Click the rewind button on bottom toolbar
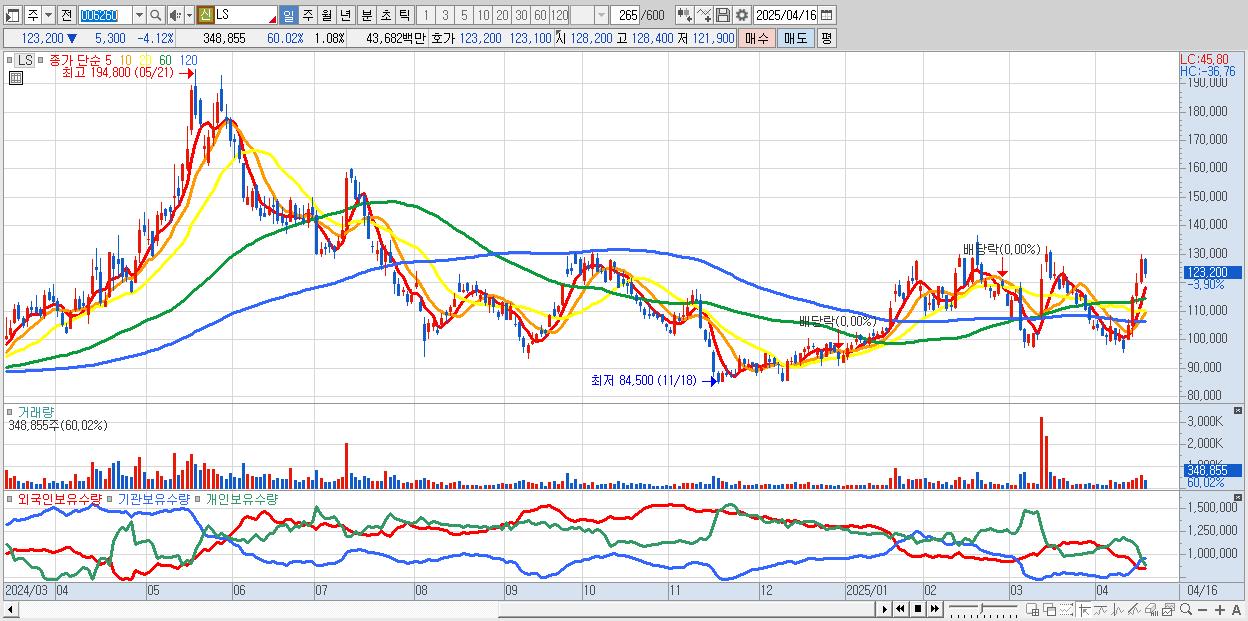The width and height of the screenshot is (1248, 621). coord(900,609)
